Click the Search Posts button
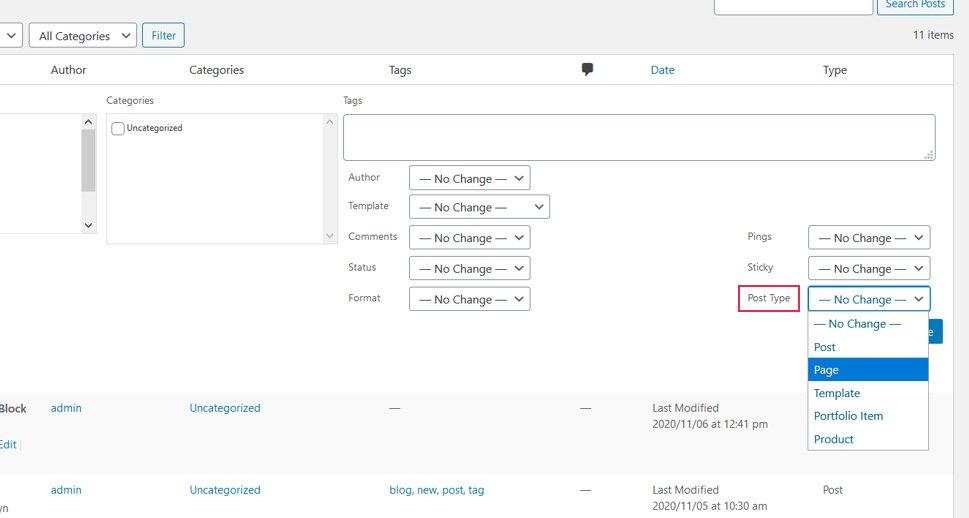The height and width of the screenshot is (518, 969). coord(914,5)
